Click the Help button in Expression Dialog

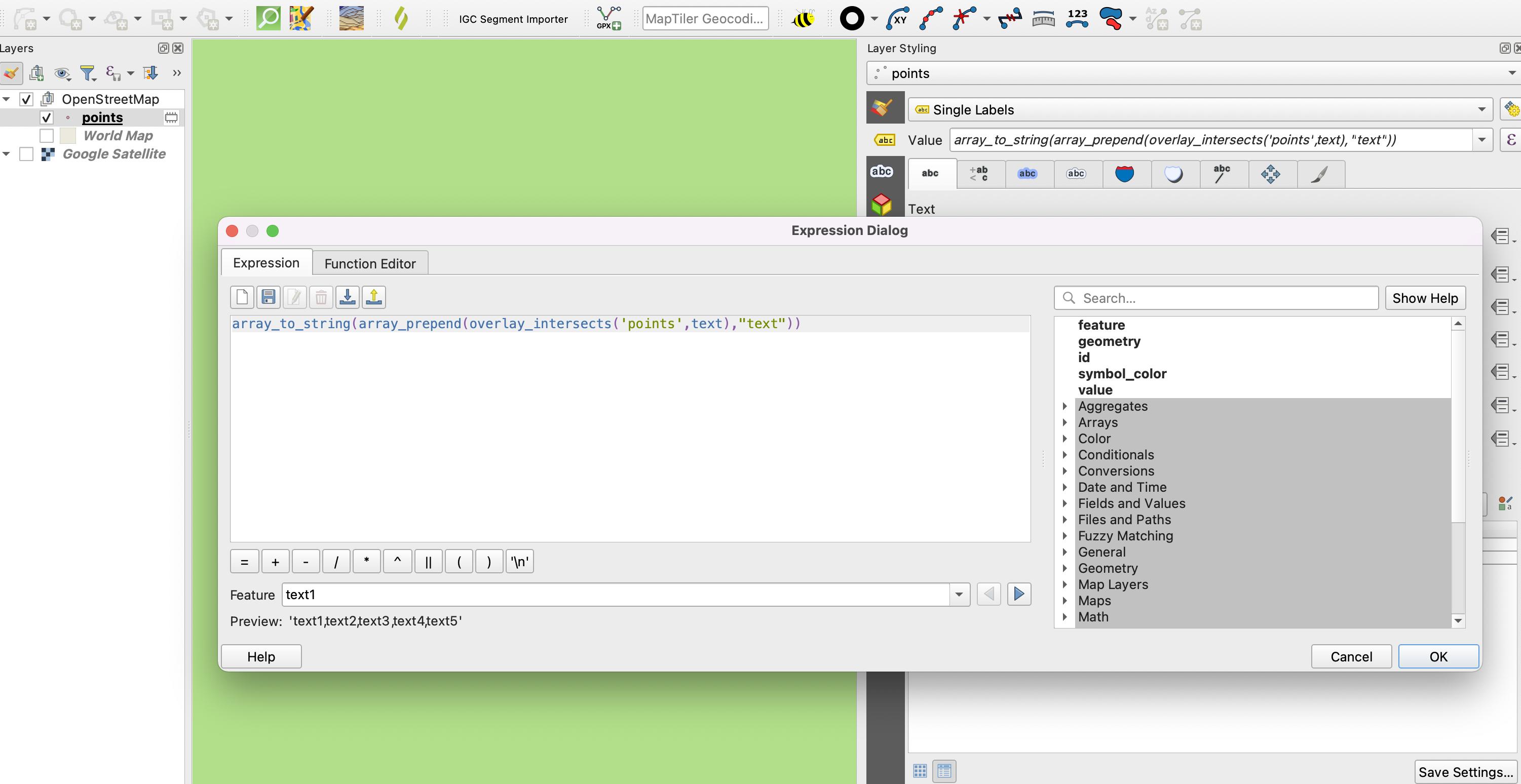click(x=261, y=656)
